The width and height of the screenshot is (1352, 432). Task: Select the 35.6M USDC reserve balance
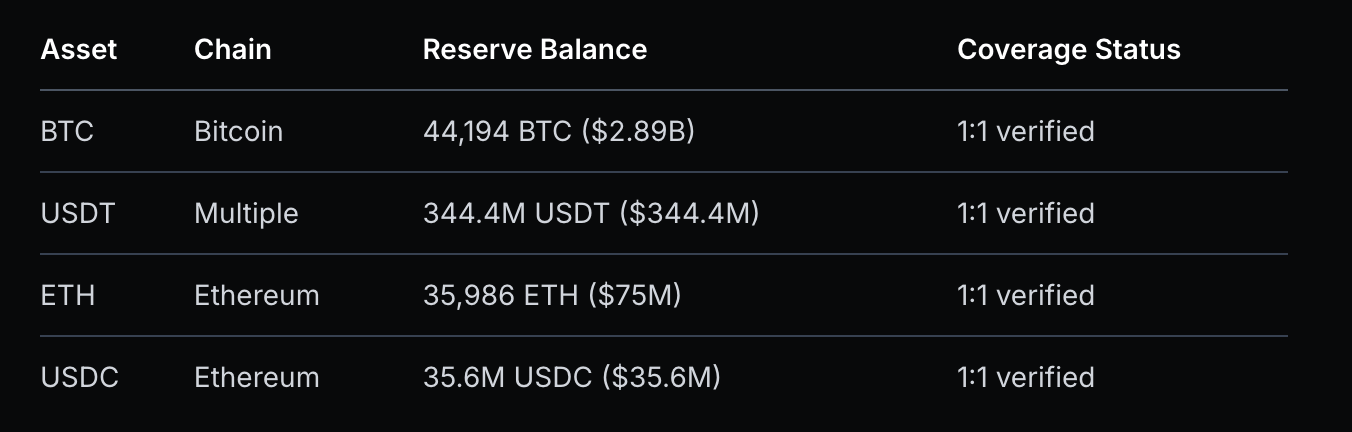571,378
